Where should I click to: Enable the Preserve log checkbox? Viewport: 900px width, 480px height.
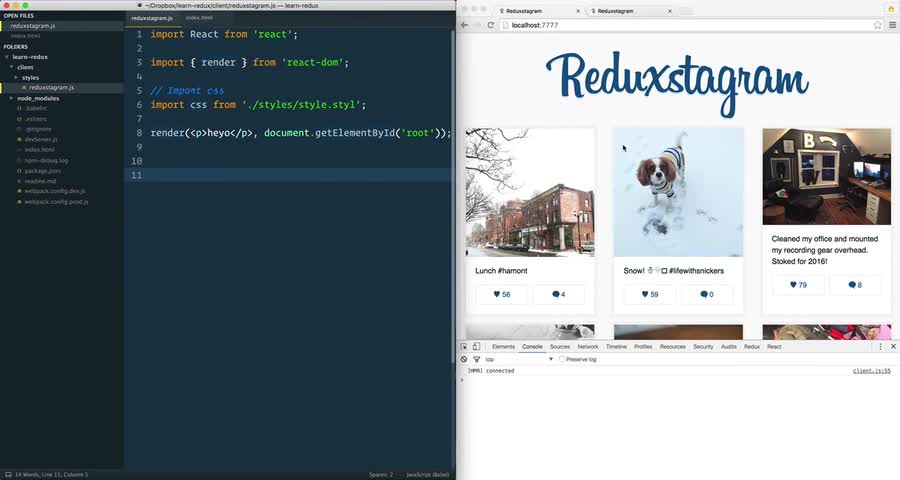561,359
